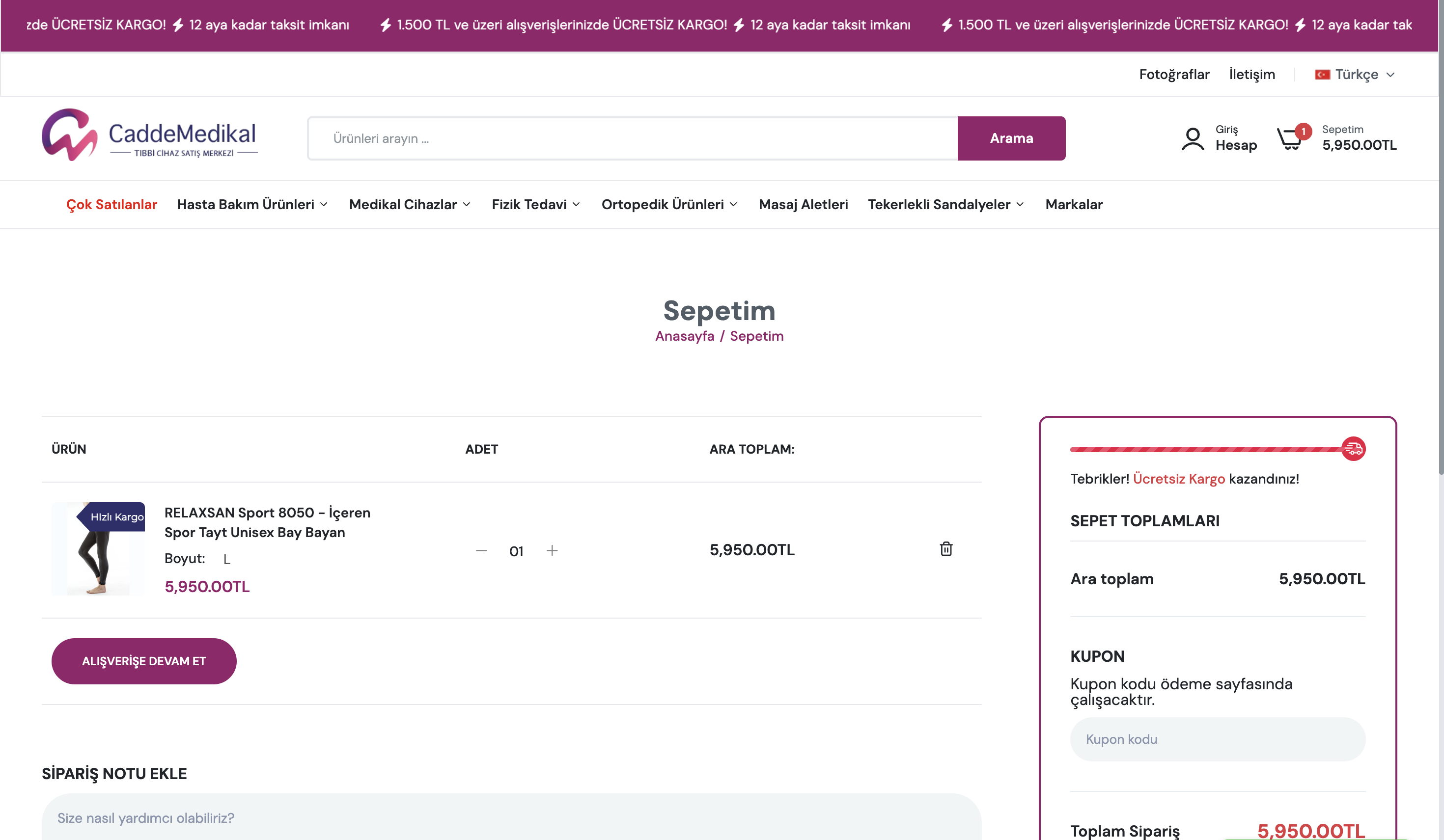The width and height of the screenshot is (1444, 840).
Task: Open RELAXSAN product thumbnail
Action: [98, 548]
